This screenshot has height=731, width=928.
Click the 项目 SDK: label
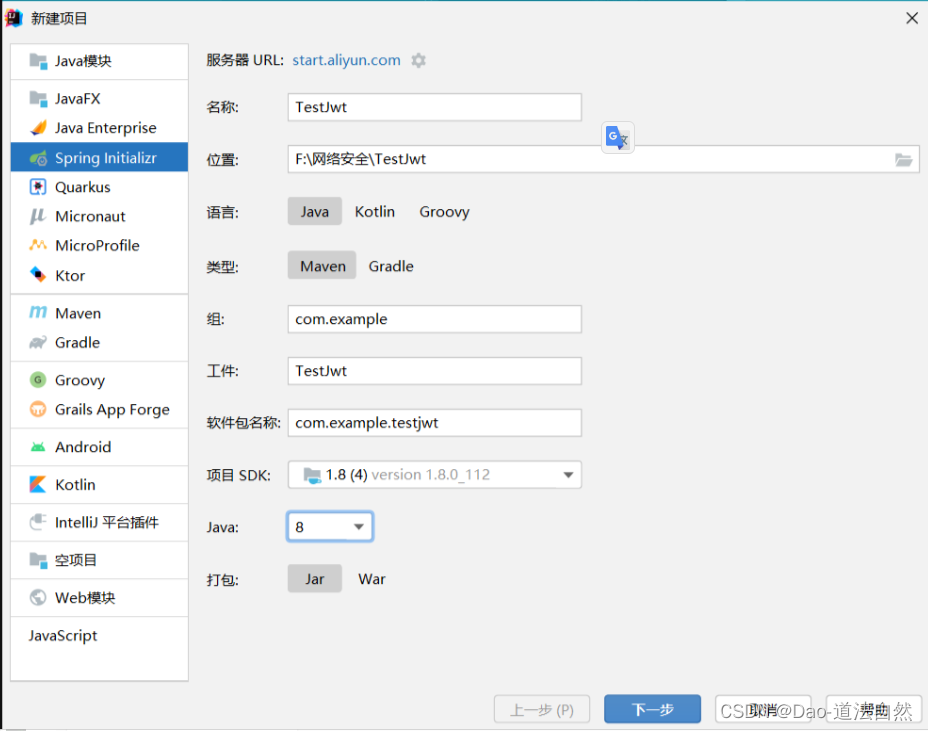(239, 475)
